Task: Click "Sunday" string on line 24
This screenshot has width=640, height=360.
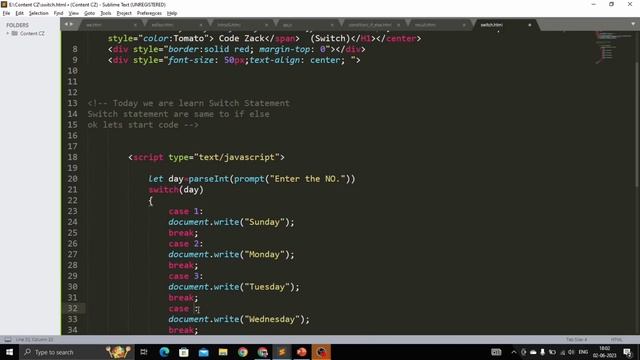Action: click(264, 222)
